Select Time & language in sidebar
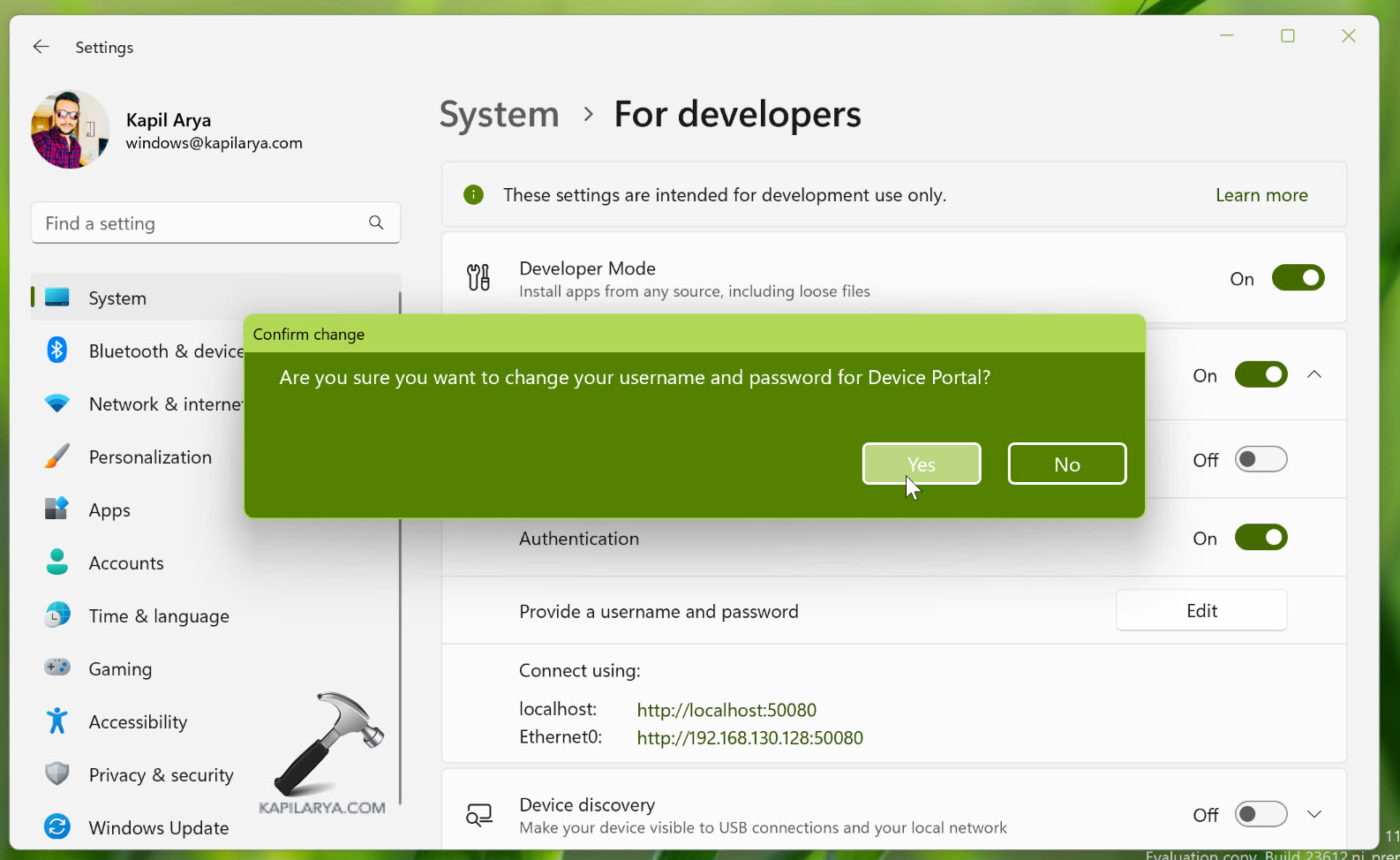Screen dimensions: 1400x860 coord(159,616)
